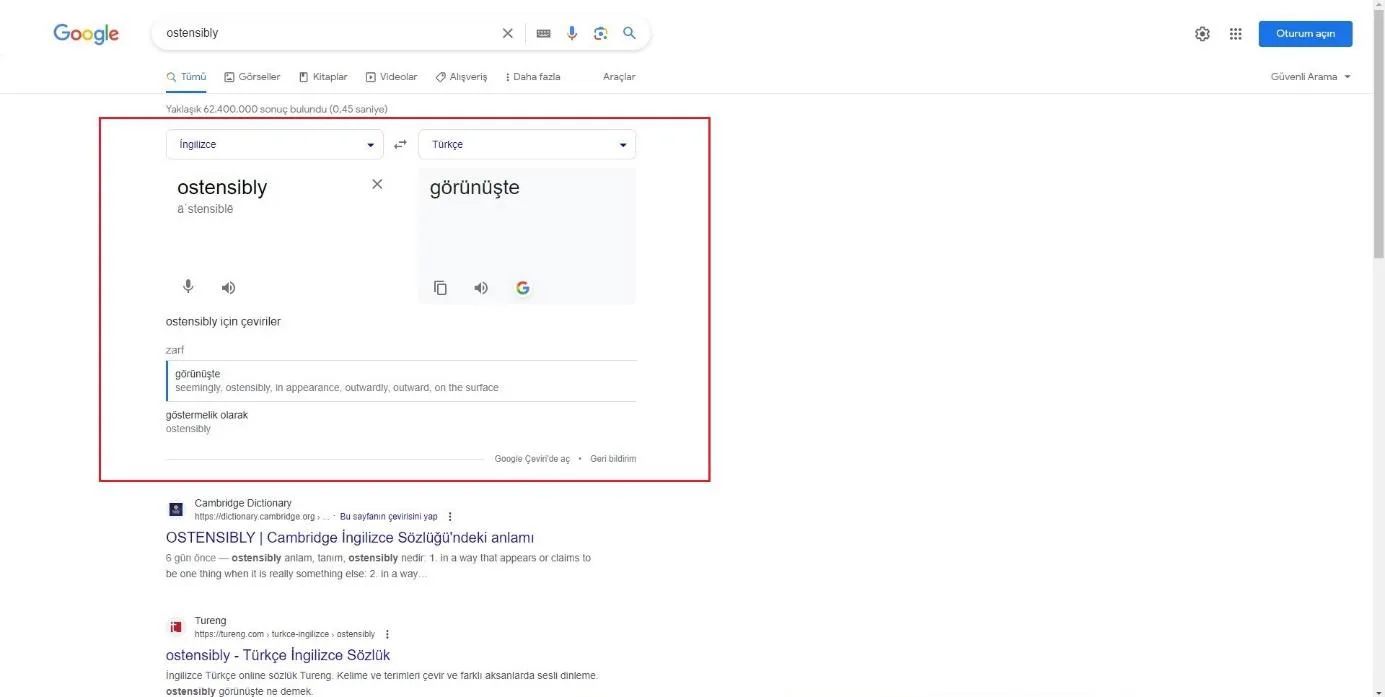Open ostensibly - Türkçe İngilizce Sözlük result

(x=278, y=656)
